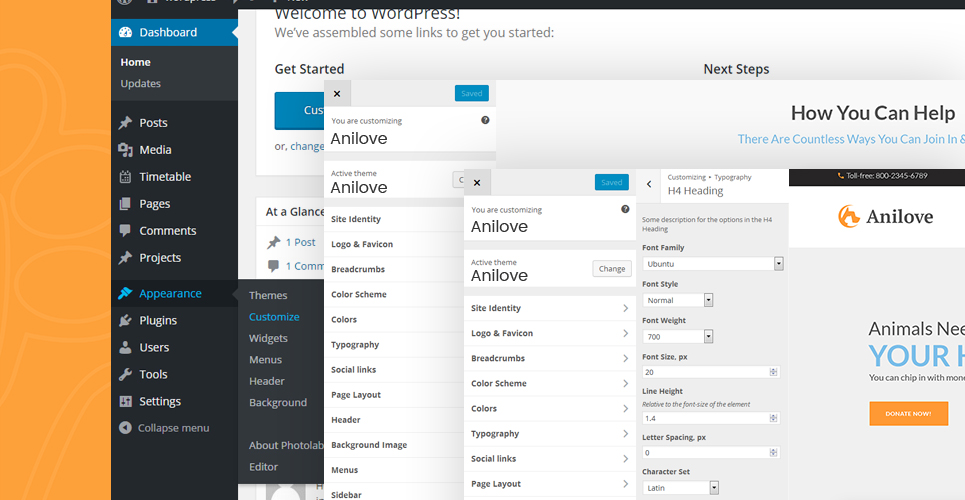This screenshot has width=965, height=500.
Task: Click the Dashboard gauge icon
Action: pyautogui.click(x=125, y=33)
